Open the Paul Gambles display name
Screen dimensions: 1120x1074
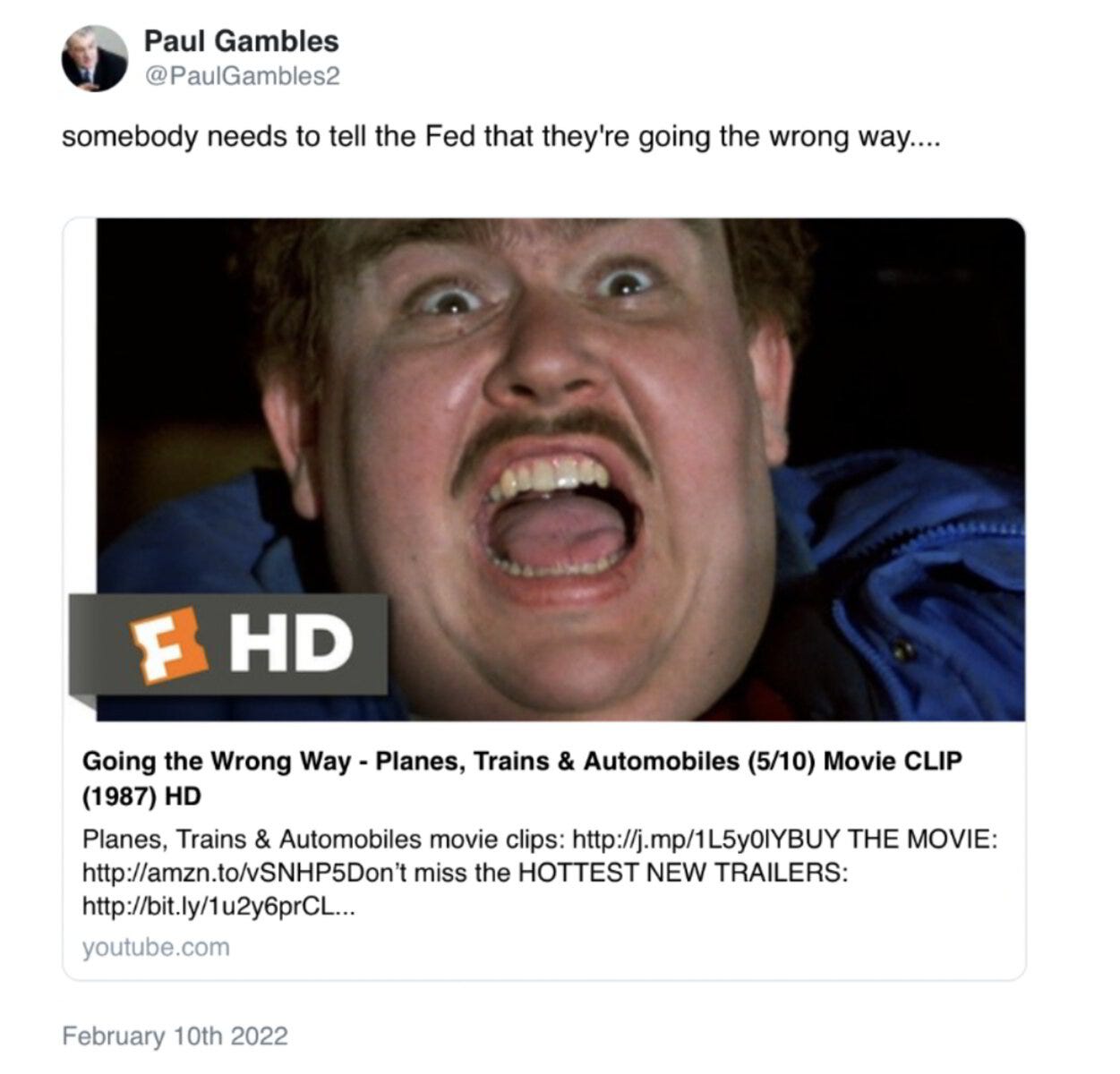pyautogui.click(x=242, y=41)
